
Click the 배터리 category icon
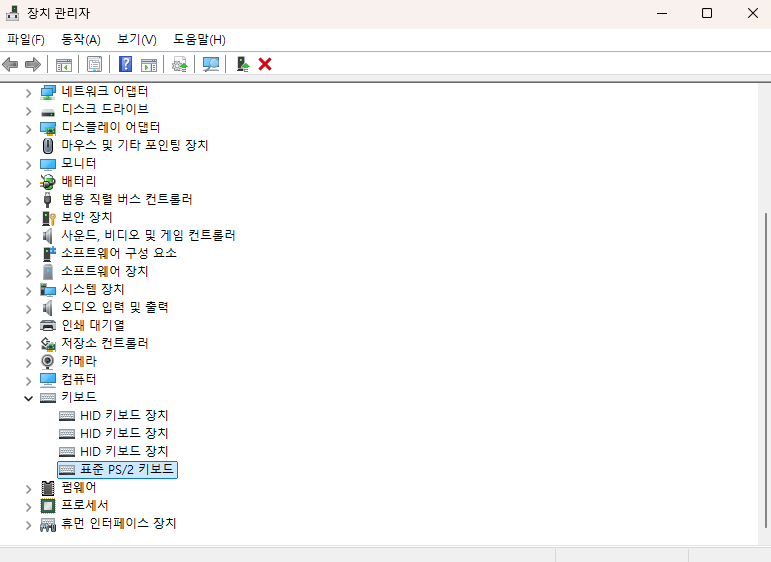48,182
